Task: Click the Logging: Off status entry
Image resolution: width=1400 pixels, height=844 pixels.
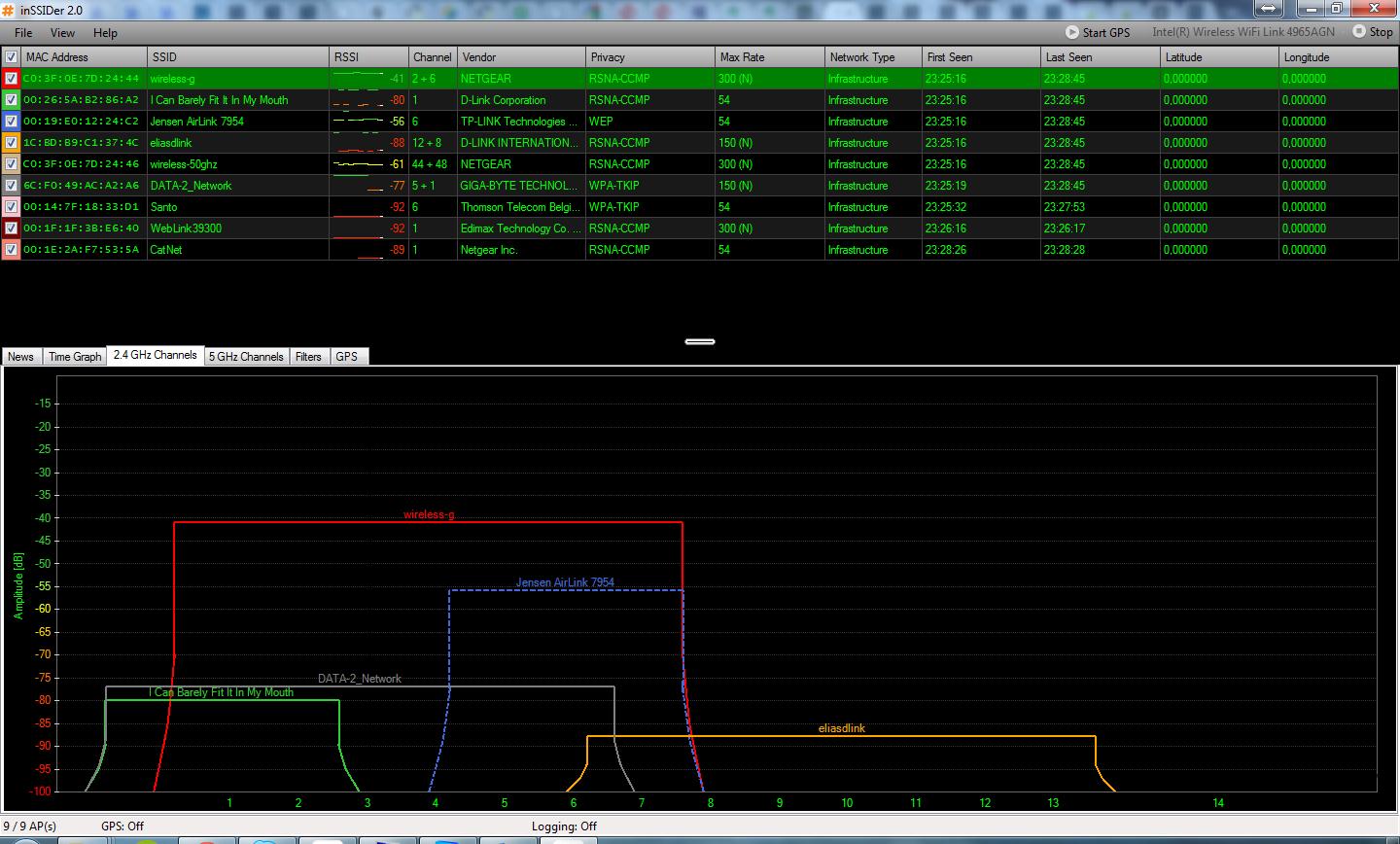Action: (x=564, y=826)
